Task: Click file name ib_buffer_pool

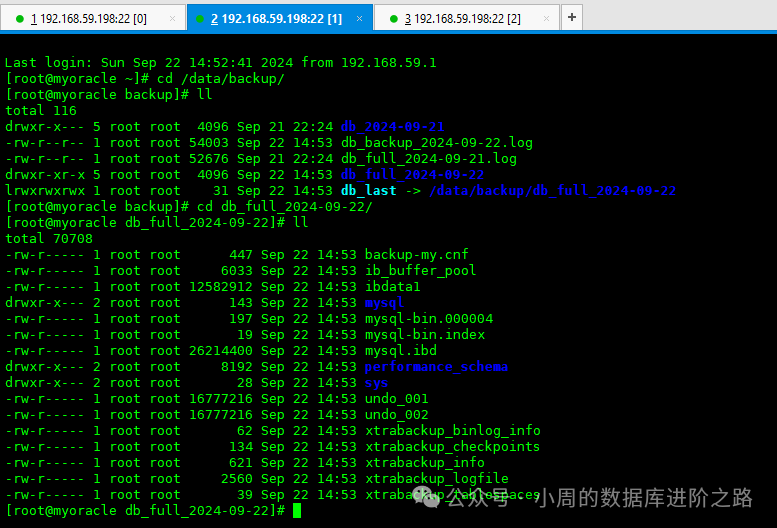Action: [420, 270]
